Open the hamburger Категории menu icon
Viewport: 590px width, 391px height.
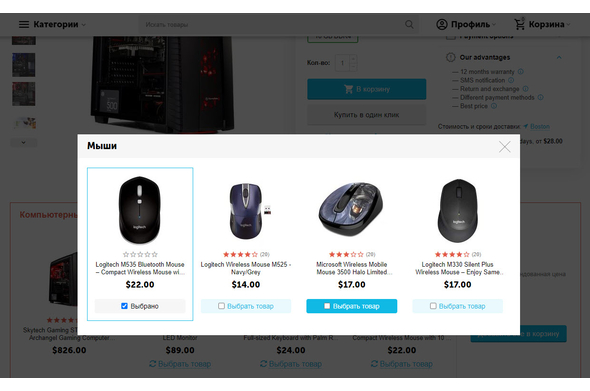pyautogui.click(x=24, y=24)
